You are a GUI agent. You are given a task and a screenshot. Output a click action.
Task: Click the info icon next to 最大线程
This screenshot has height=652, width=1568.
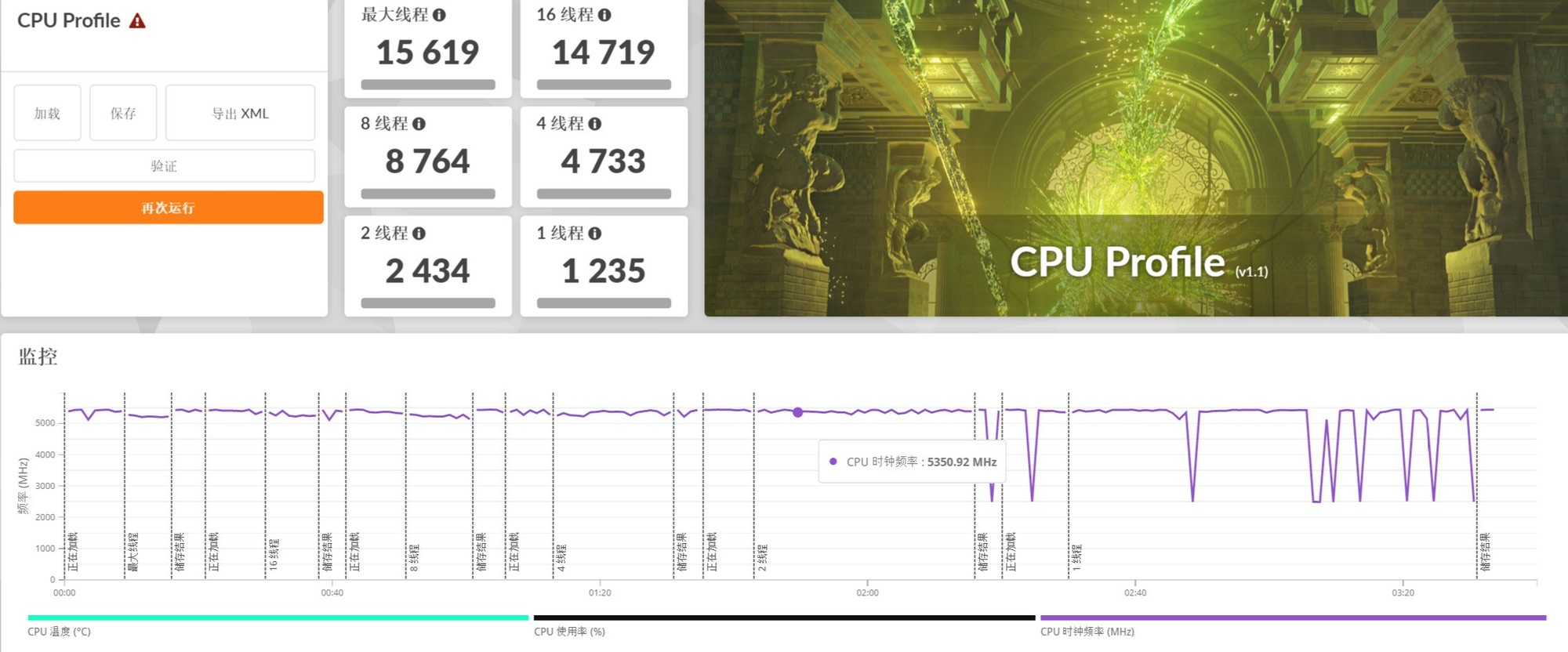pyautogui.click(x=439, y=15)
